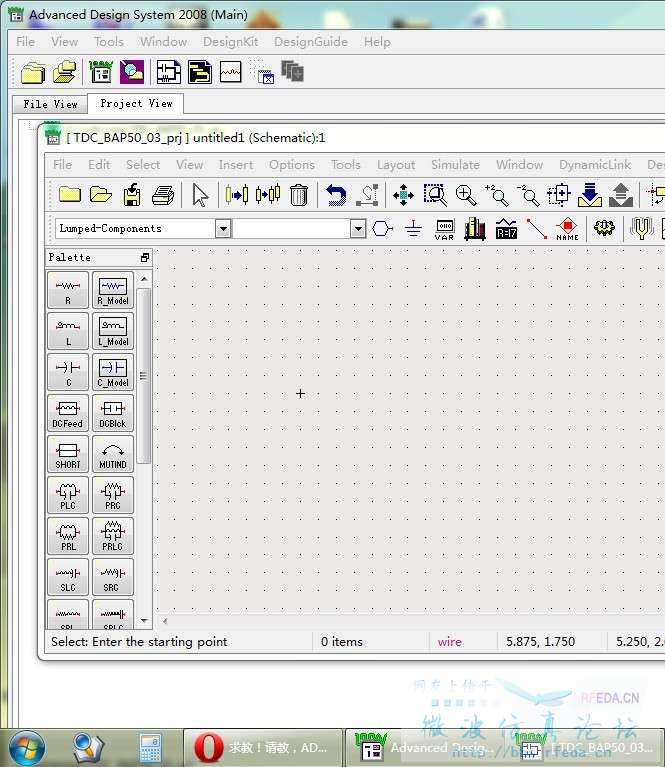The height and width of the screenshot is (767, 665).
Task: Switch to the File View tab
Action: (50, 104)
